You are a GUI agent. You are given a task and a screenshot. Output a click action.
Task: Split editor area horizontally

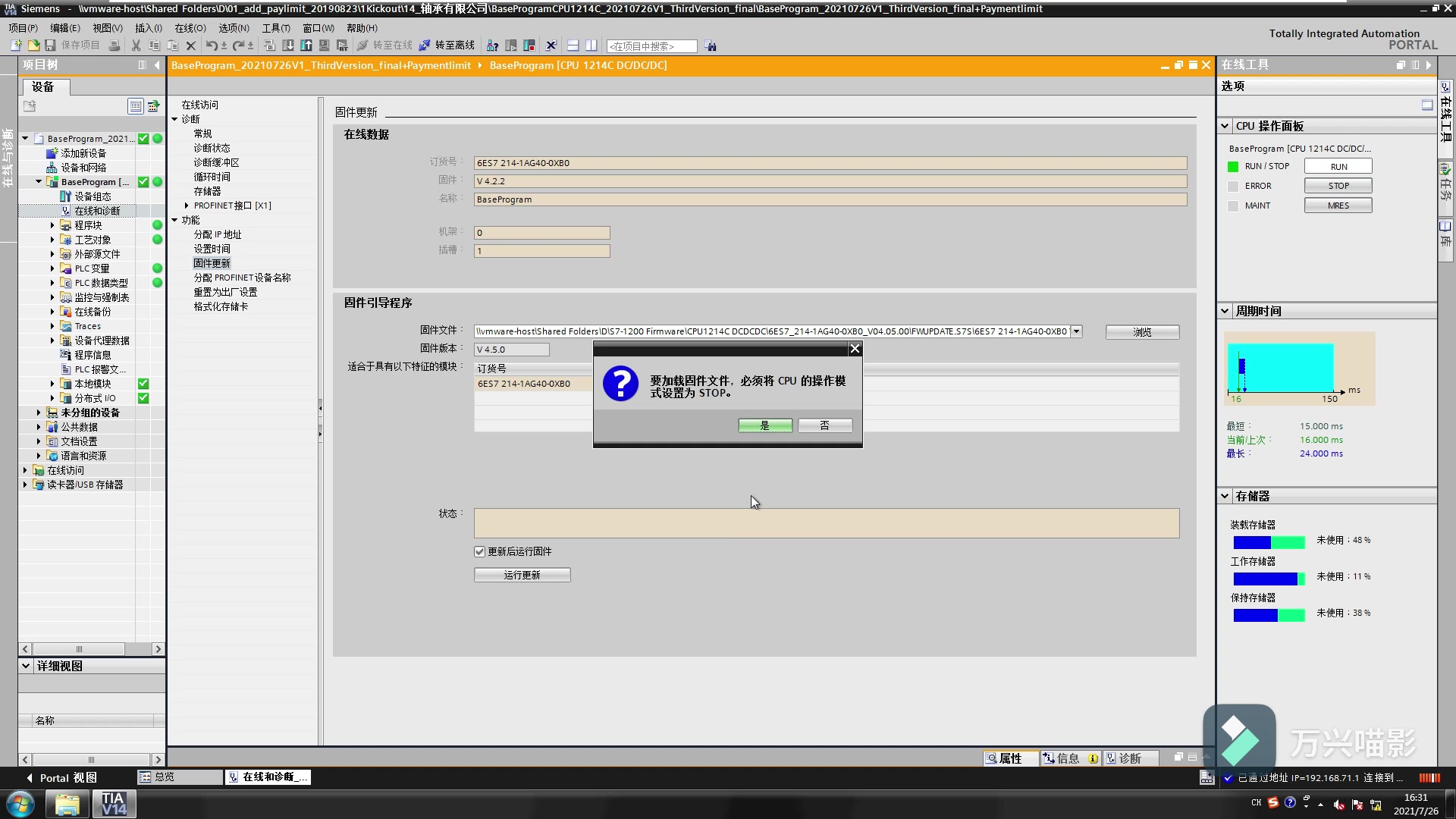pyautogui.click(x=573, y=45)
